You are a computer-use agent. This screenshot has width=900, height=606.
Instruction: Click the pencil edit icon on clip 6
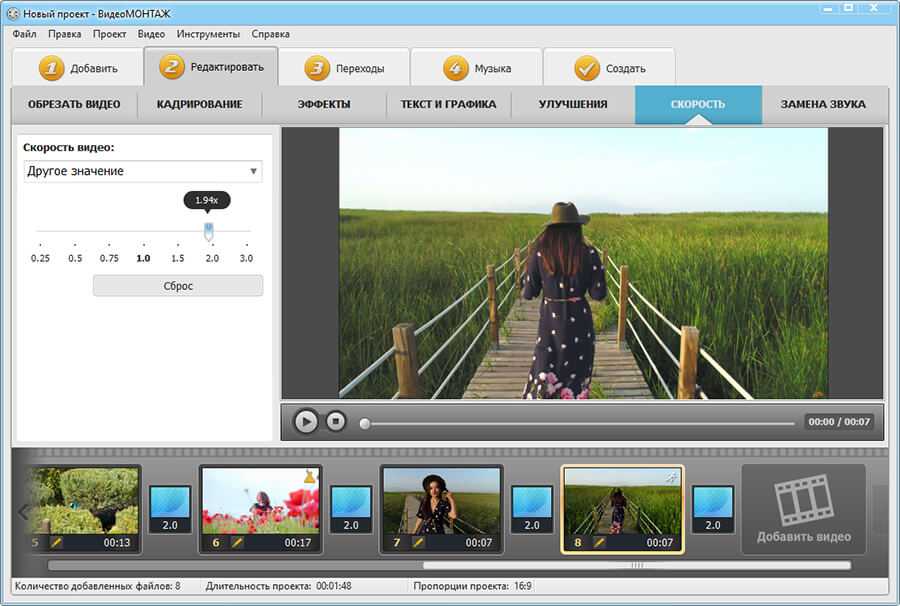coord(237,542)
